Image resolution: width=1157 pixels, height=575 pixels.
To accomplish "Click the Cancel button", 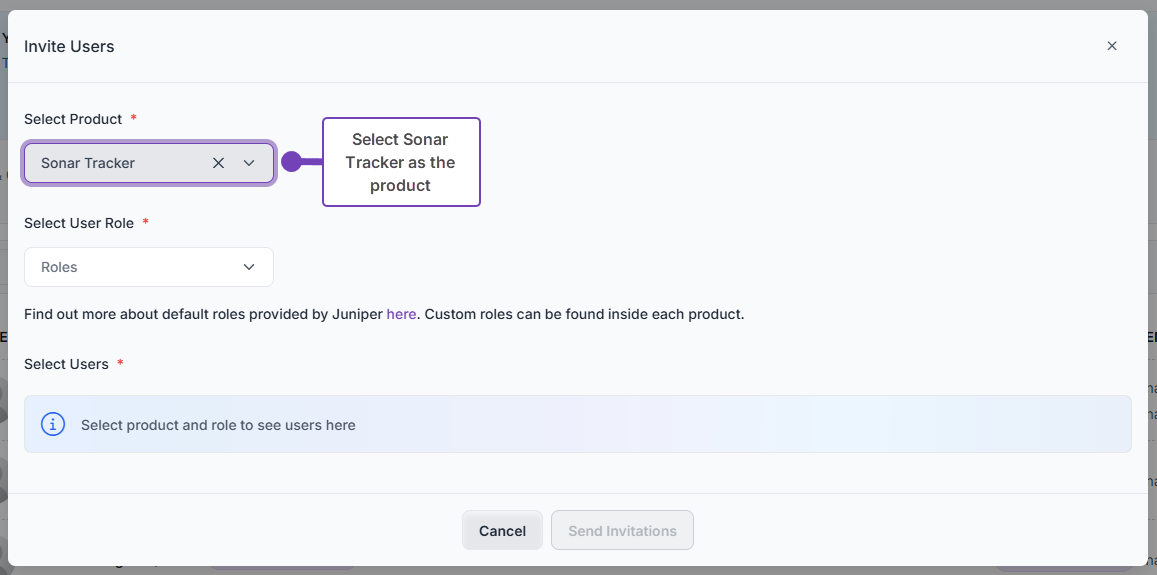I will coord(502,531).
